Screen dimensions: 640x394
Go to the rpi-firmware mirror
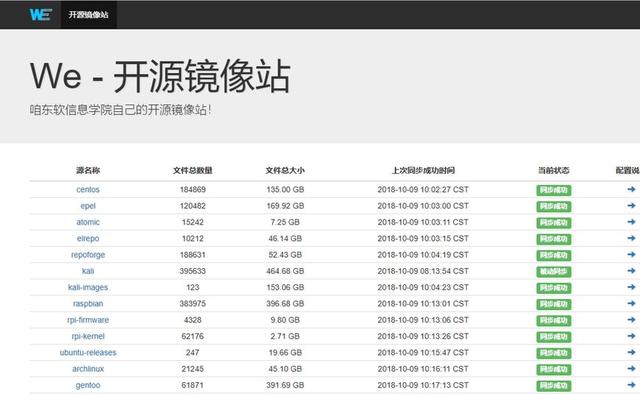[x=88, y=320]
